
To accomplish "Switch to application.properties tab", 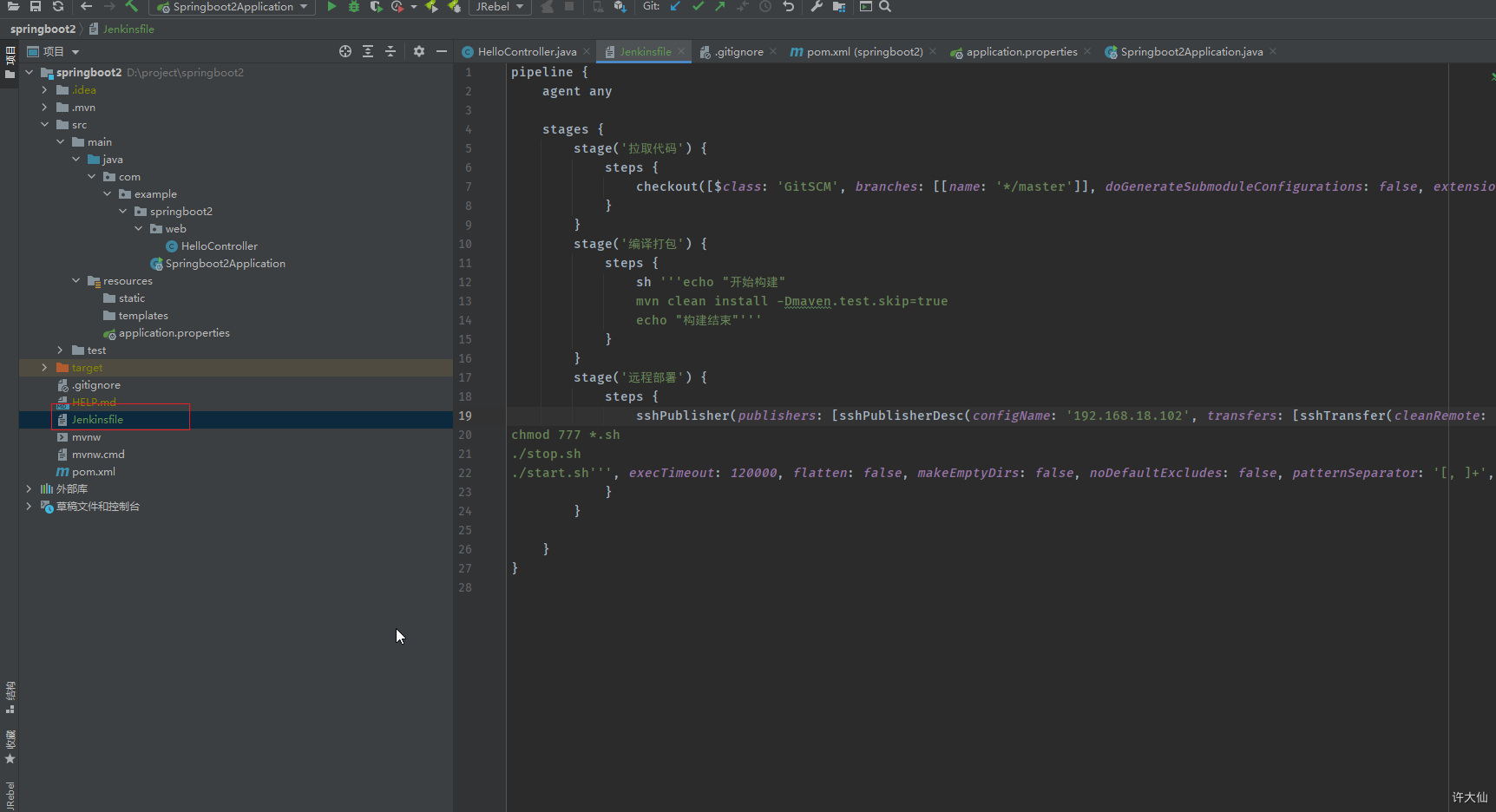I will [x=1020, y=52].
